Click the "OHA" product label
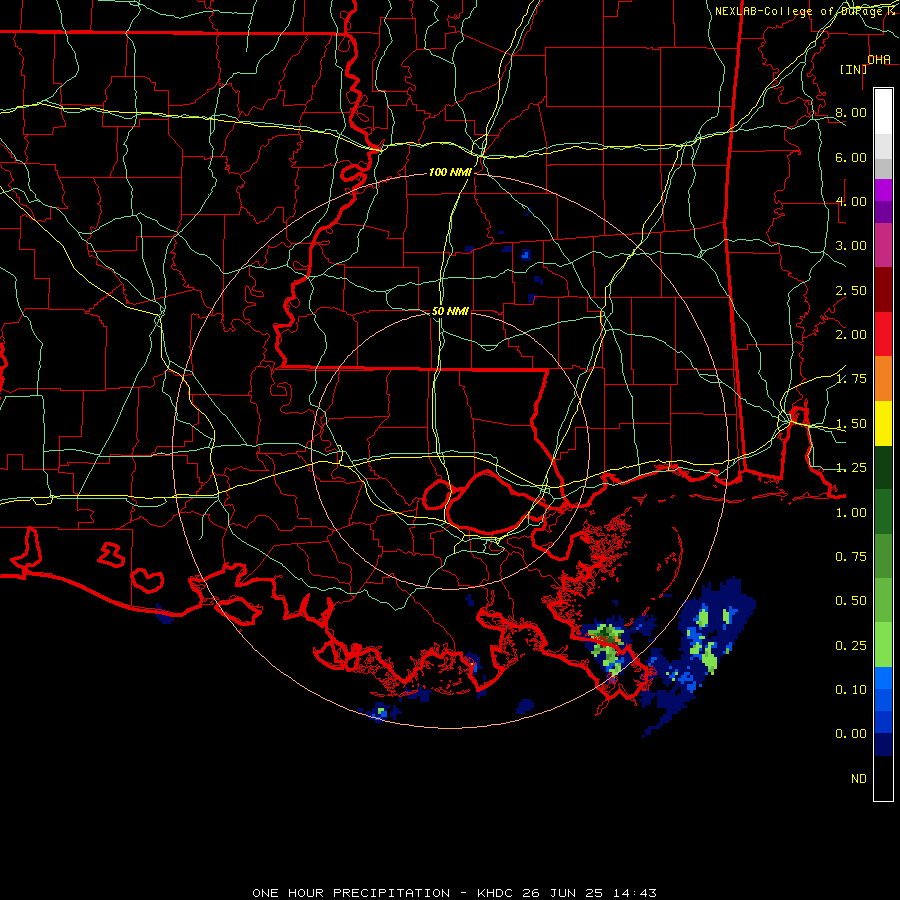This screenshot has width=900, height=900. coord(879,59)
